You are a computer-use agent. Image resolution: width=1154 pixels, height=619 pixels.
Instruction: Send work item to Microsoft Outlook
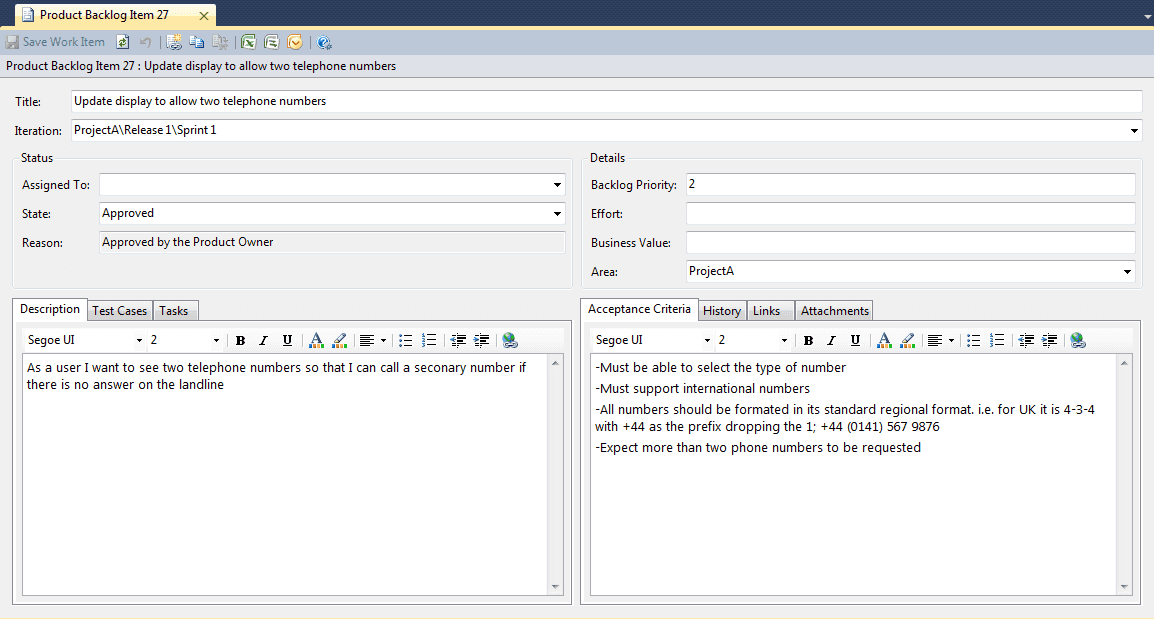295,42
